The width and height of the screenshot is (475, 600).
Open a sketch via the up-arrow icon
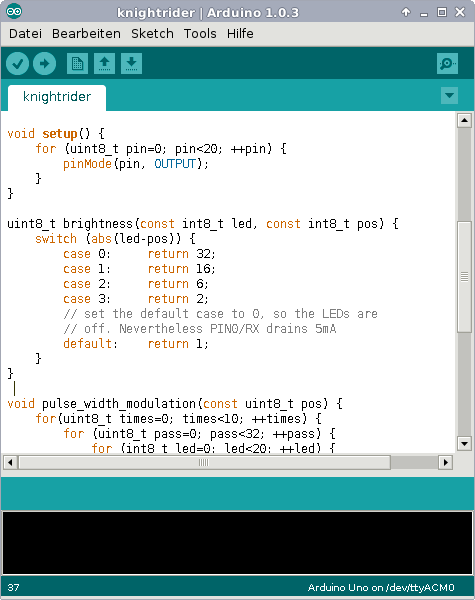[x=104, y=64]
